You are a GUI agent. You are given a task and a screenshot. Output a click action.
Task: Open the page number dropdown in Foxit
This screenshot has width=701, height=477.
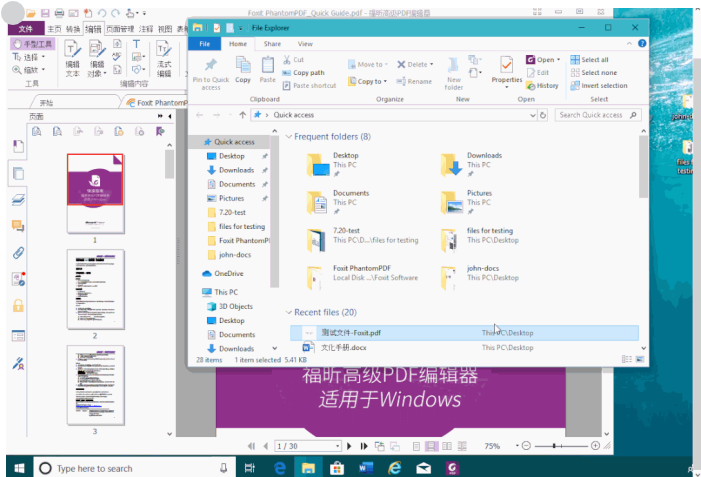[x=338, y=446]
